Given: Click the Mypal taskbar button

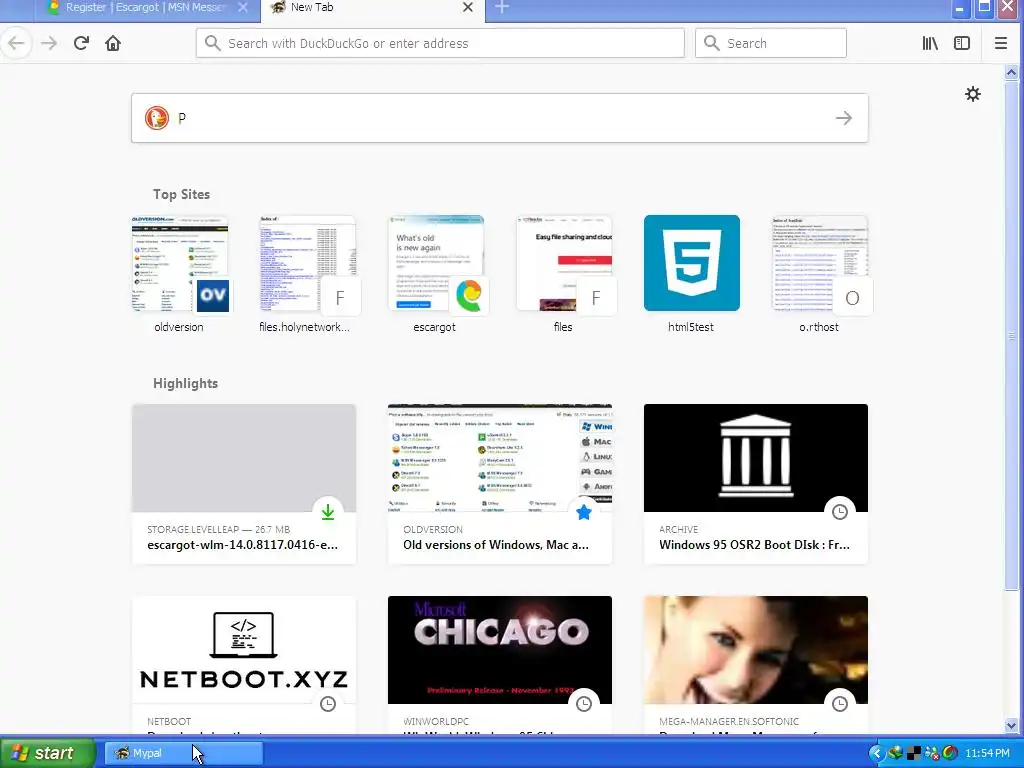Looking at the screenshot, I should click(x=184, y=753).
